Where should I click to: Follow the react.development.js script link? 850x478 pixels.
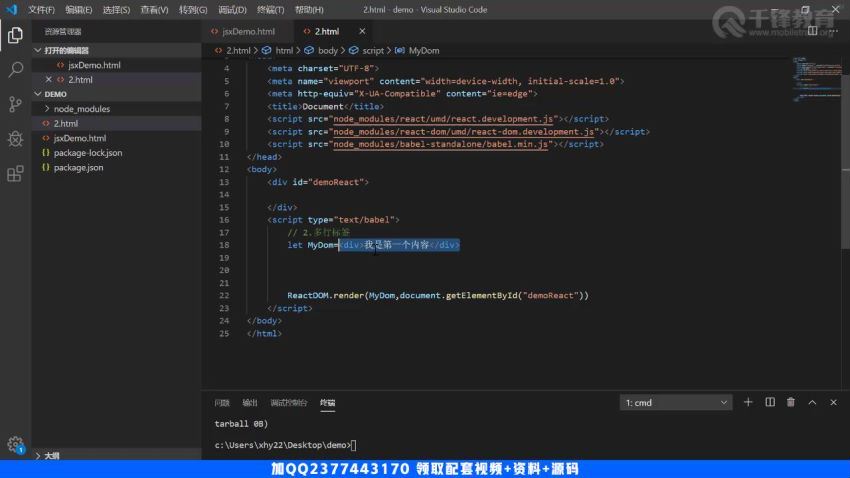[443, 119]
